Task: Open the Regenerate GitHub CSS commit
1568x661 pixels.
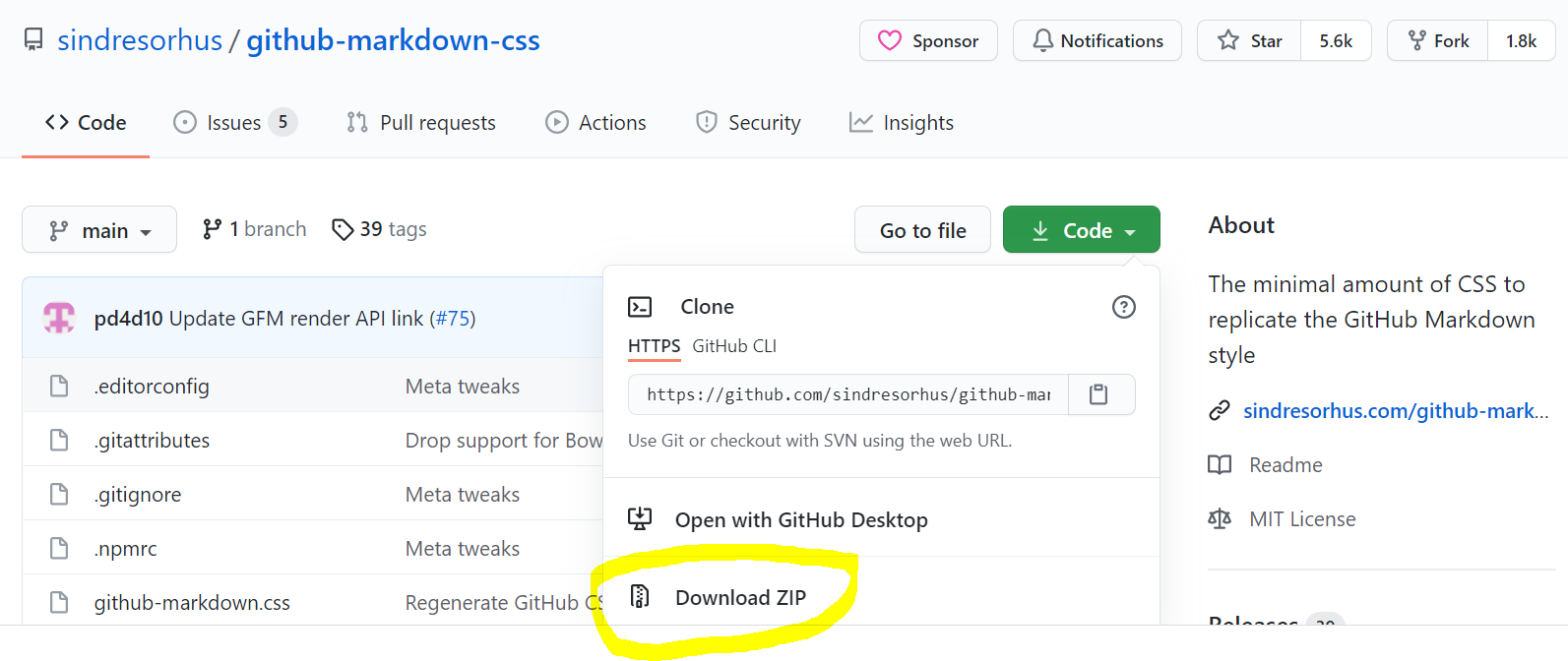Action: (x=504, y=603)
